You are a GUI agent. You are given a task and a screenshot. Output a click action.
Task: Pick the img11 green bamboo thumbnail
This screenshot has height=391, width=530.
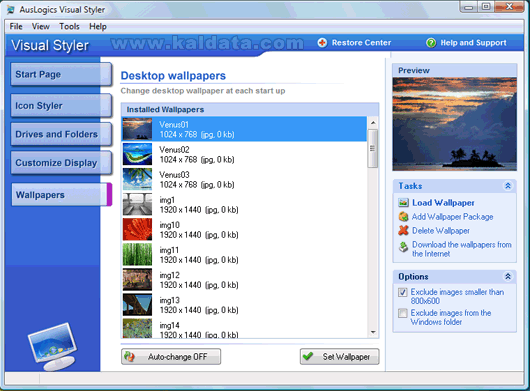click(137, 254)
